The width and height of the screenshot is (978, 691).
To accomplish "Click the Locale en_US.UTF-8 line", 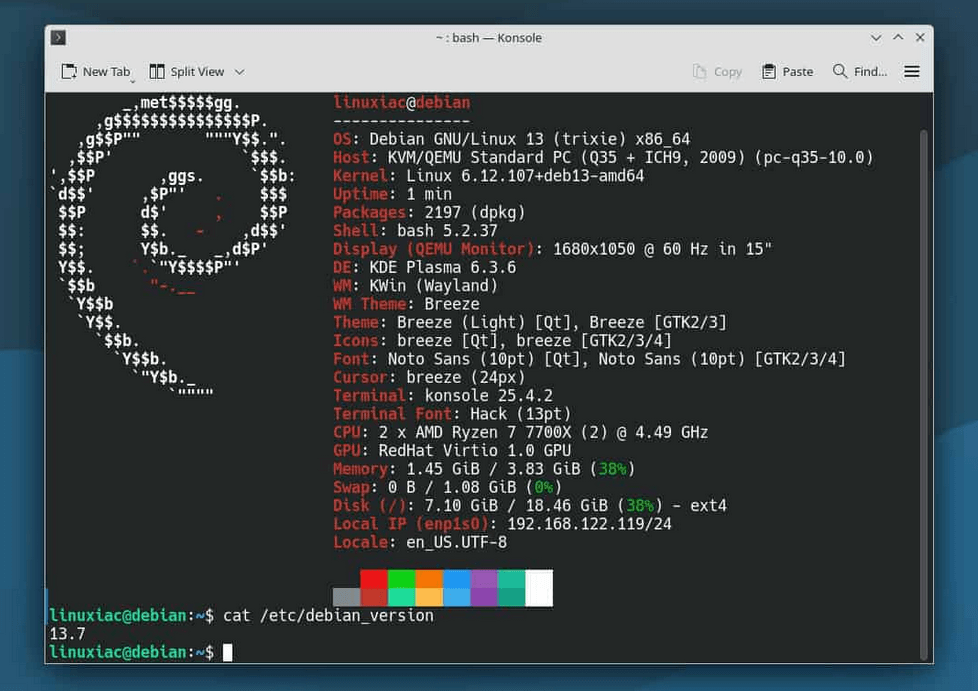I will tap(420, 542).
